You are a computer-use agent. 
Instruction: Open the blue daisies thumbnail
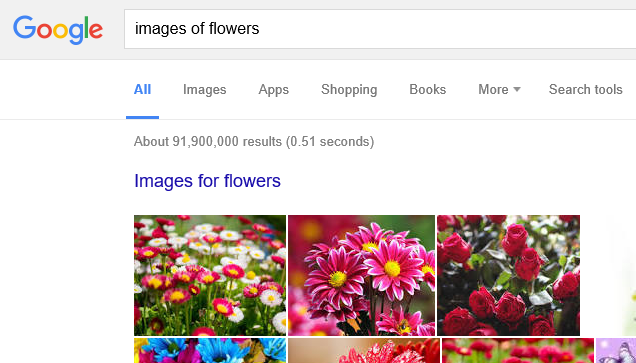(x=210, y=350)
